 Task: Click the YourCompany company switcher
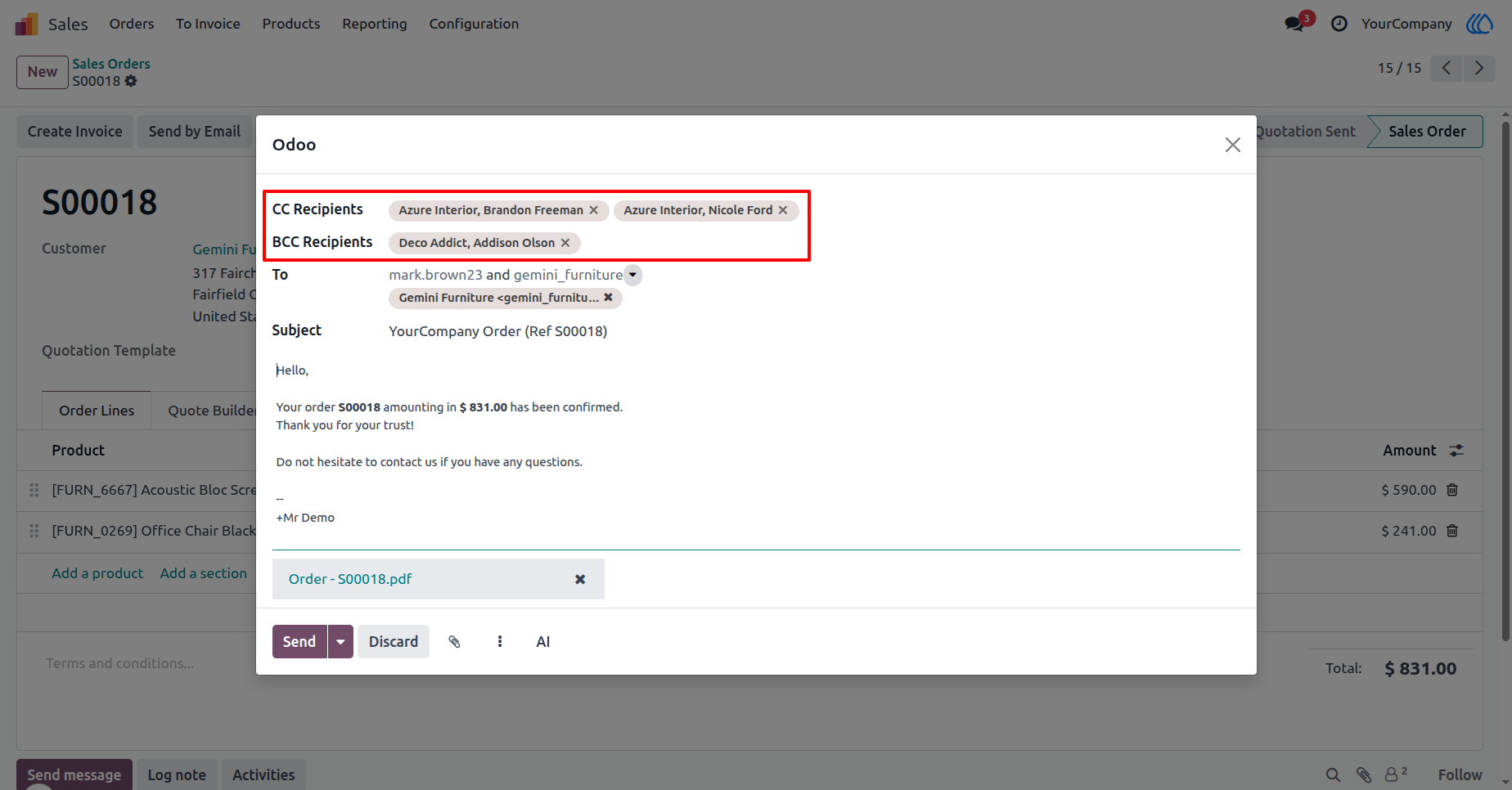coord(1406,24)
